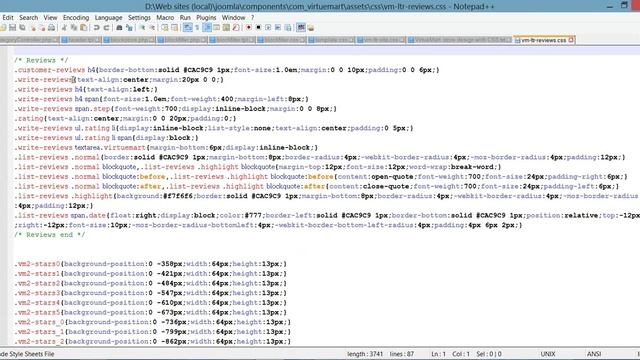Select the vm-ltr-reviews.css tab
The height and width of the screenshot is (360, 640).
pyautogui.click(x=544, y=40)
